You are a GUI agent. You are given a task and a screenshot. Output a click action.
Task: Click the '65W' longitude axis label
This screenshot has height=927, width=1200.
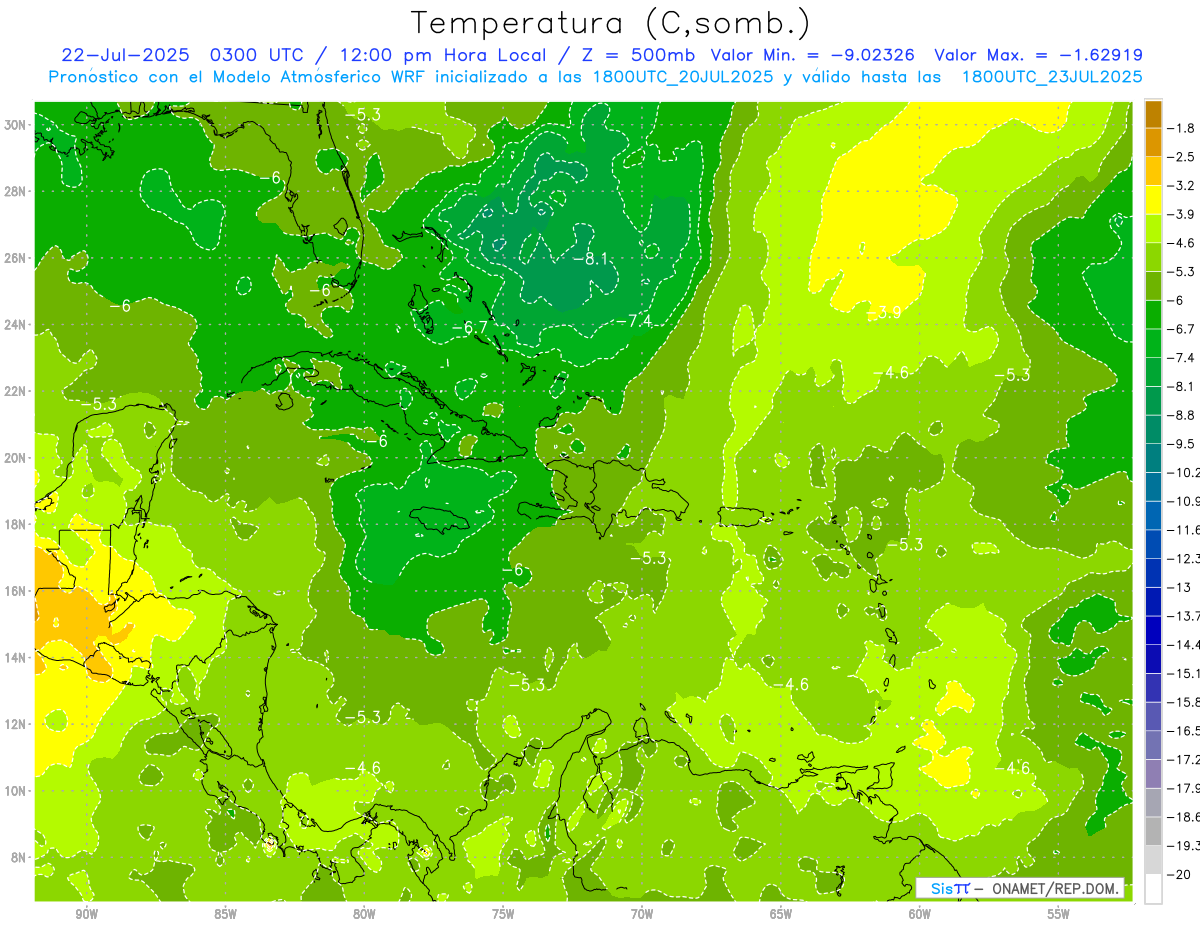click(x=781, y=915)
